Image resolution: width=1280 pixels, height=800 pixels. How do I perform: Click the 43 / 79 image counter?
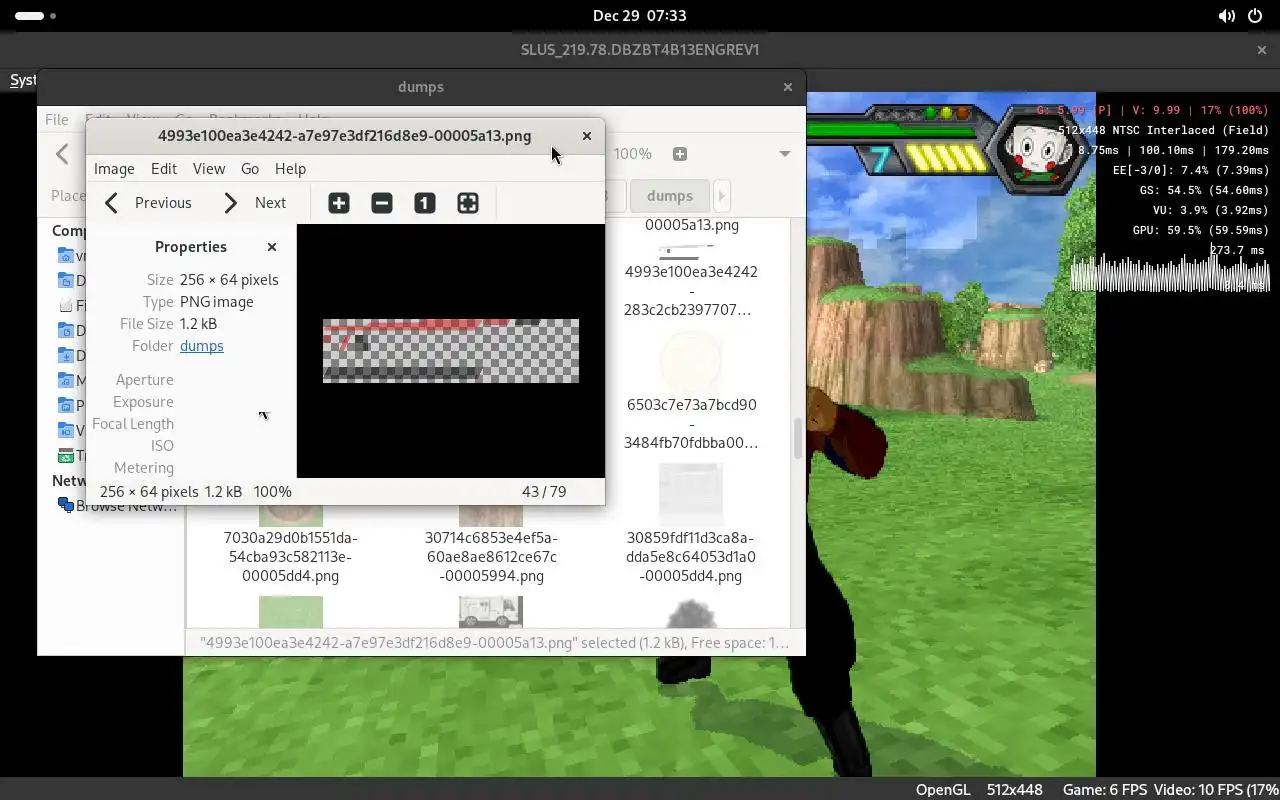[544, 492]
